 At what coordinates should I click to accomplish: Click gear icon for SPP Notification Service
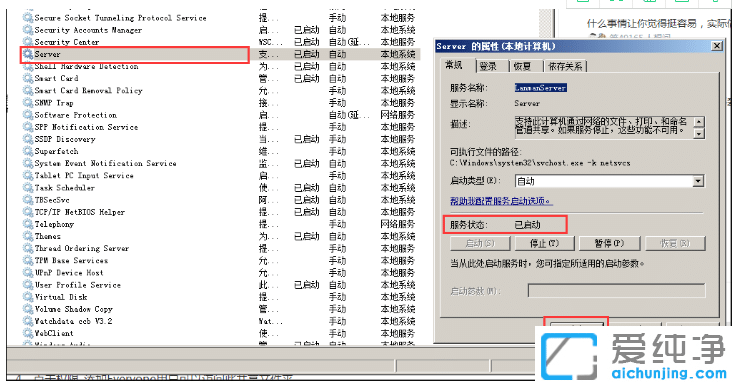[x=28, y=127]
